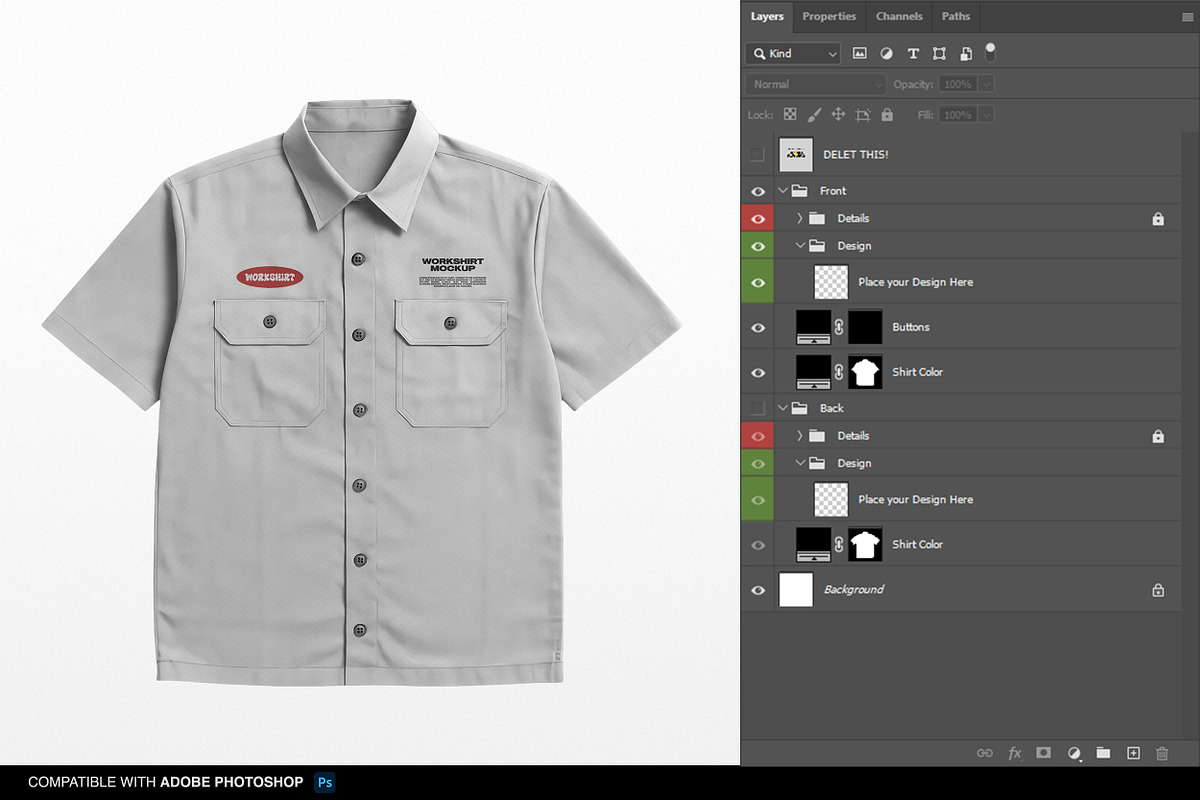Select the Back layer group name
Screen dimensions: 1200x800
coord(832,408)
